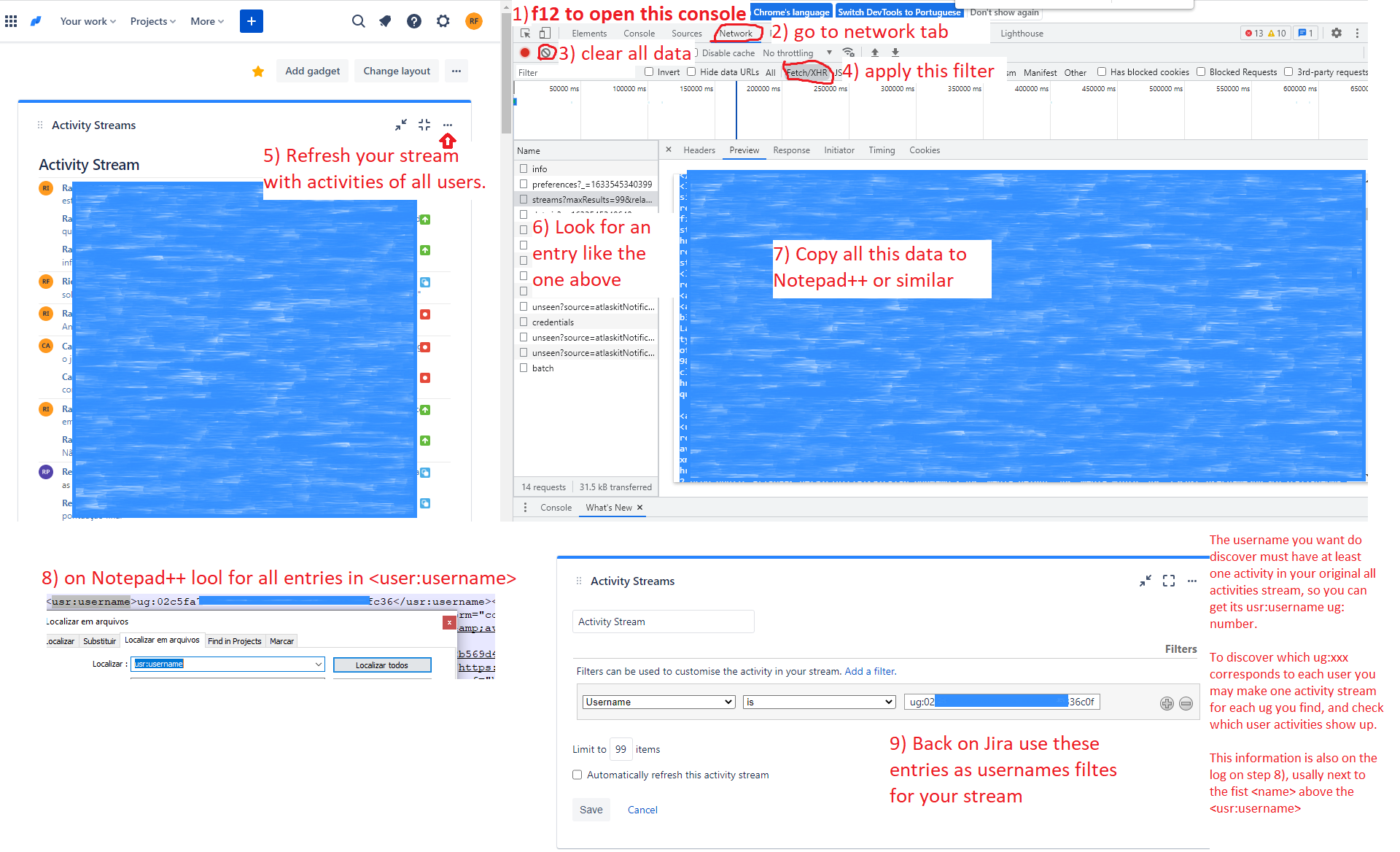Open the Jira app switcher grid icon

click(11, 21)
